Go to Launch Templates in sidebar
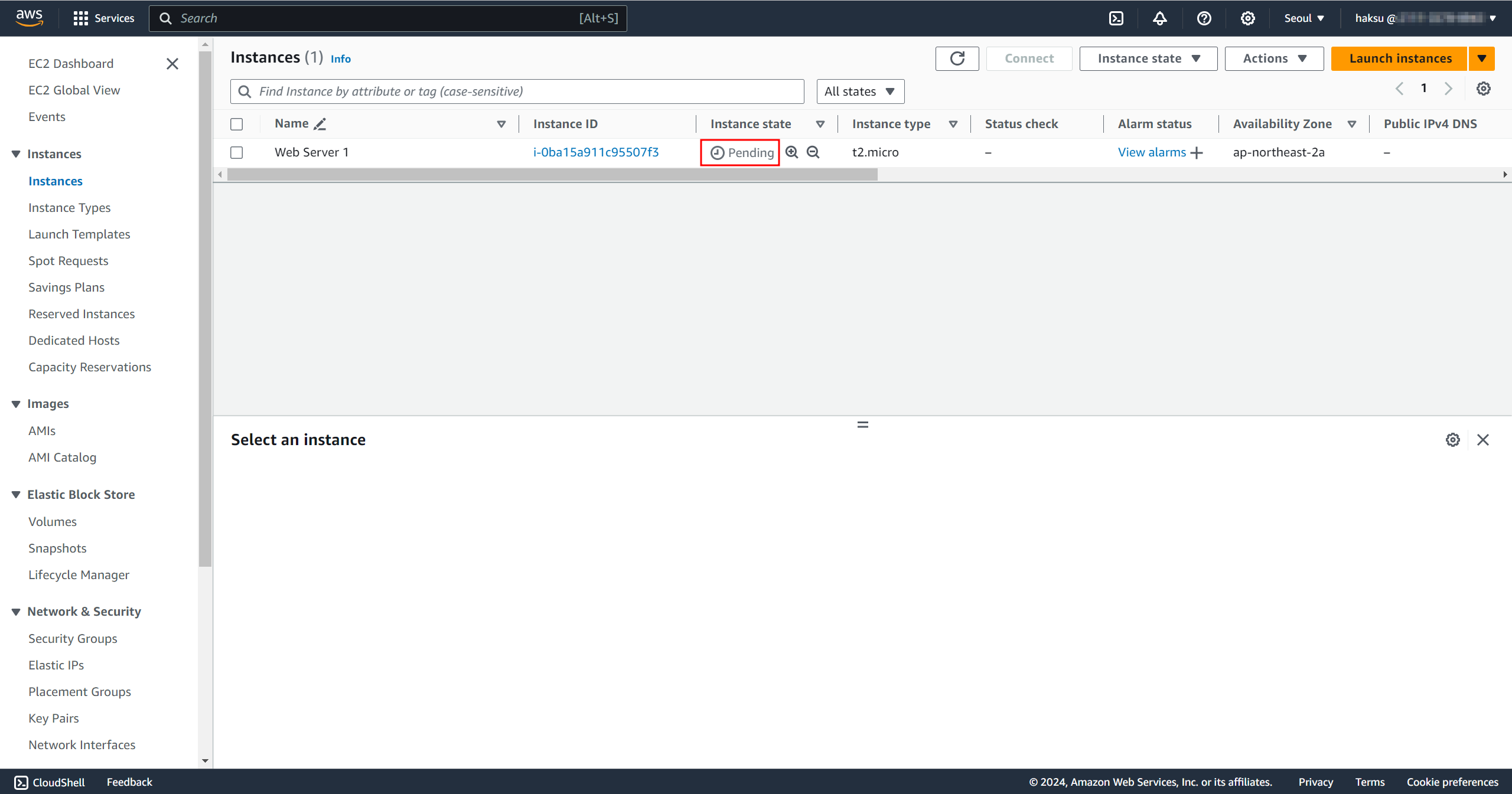 tap(79, 234)
